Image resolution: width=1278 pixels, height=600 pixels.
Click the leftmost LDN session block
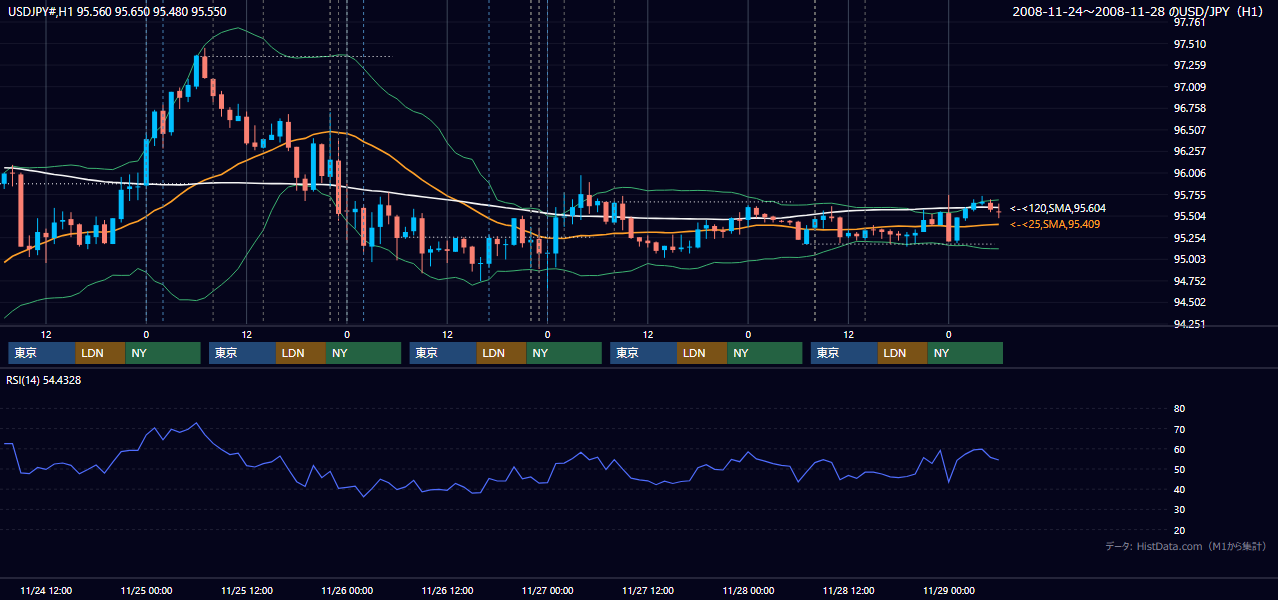tap(101, 353)
